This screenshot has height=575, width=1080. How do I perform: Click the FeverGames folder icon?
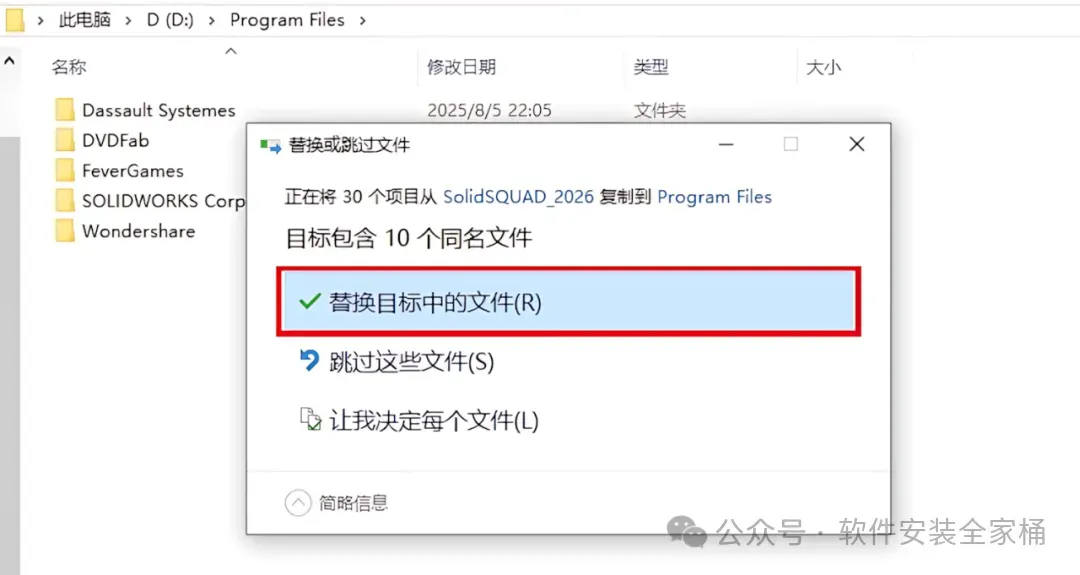(x=65, y=170)
